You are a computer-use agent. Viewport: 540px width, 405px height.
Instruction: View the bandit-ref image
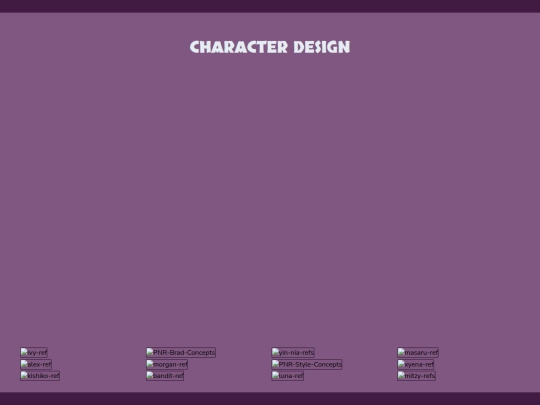(x=165, y=375)
